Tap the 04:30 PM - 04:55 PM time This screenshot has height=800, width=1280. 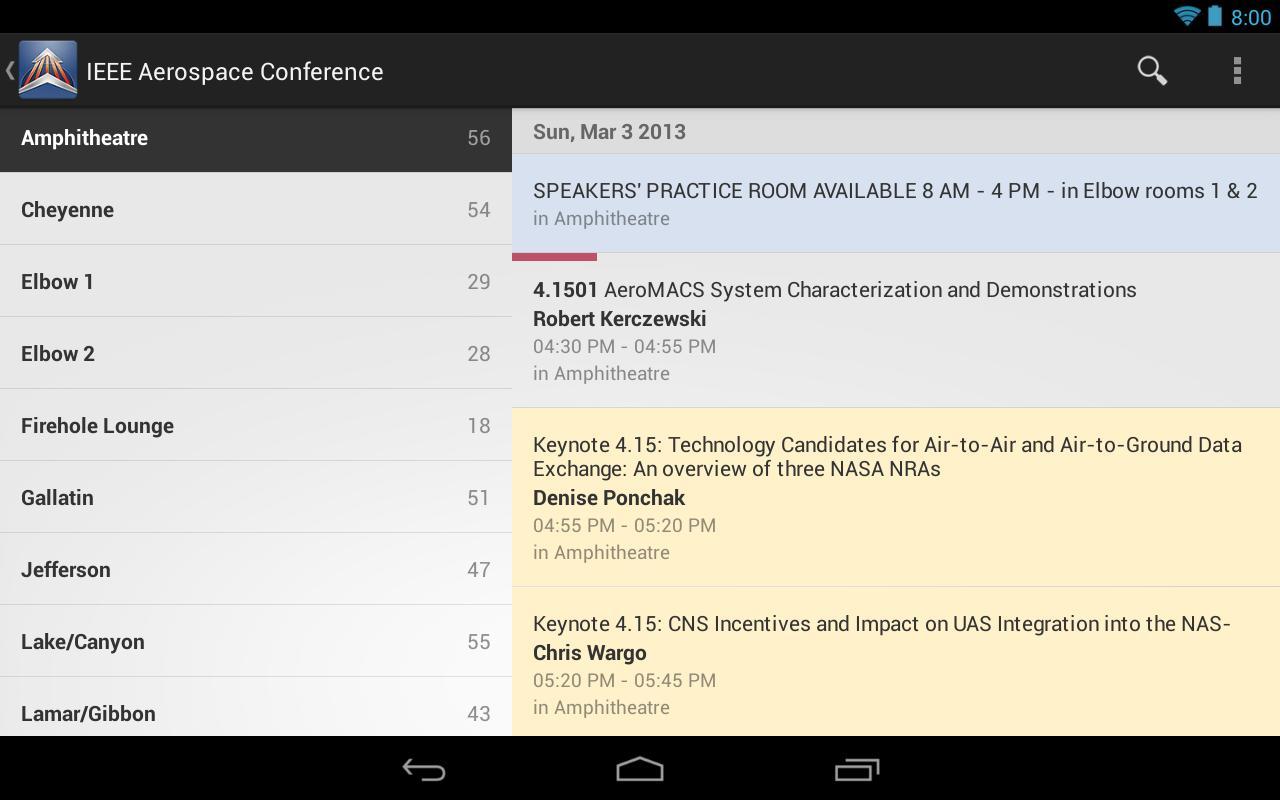pos(624,346)
